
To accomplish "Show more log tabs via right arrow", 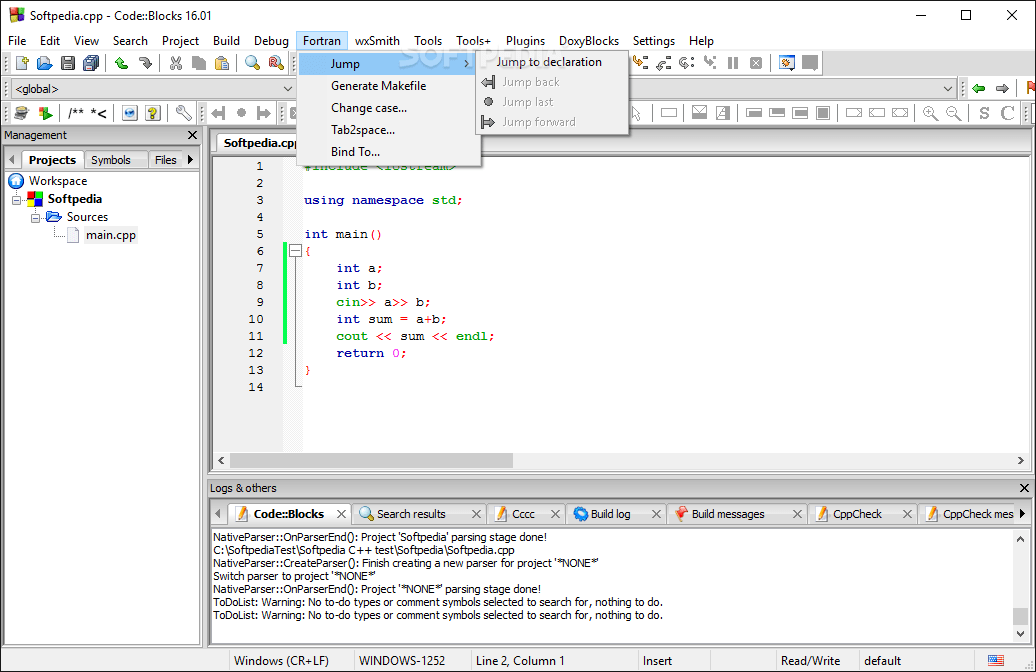I will pos(1023,513).
